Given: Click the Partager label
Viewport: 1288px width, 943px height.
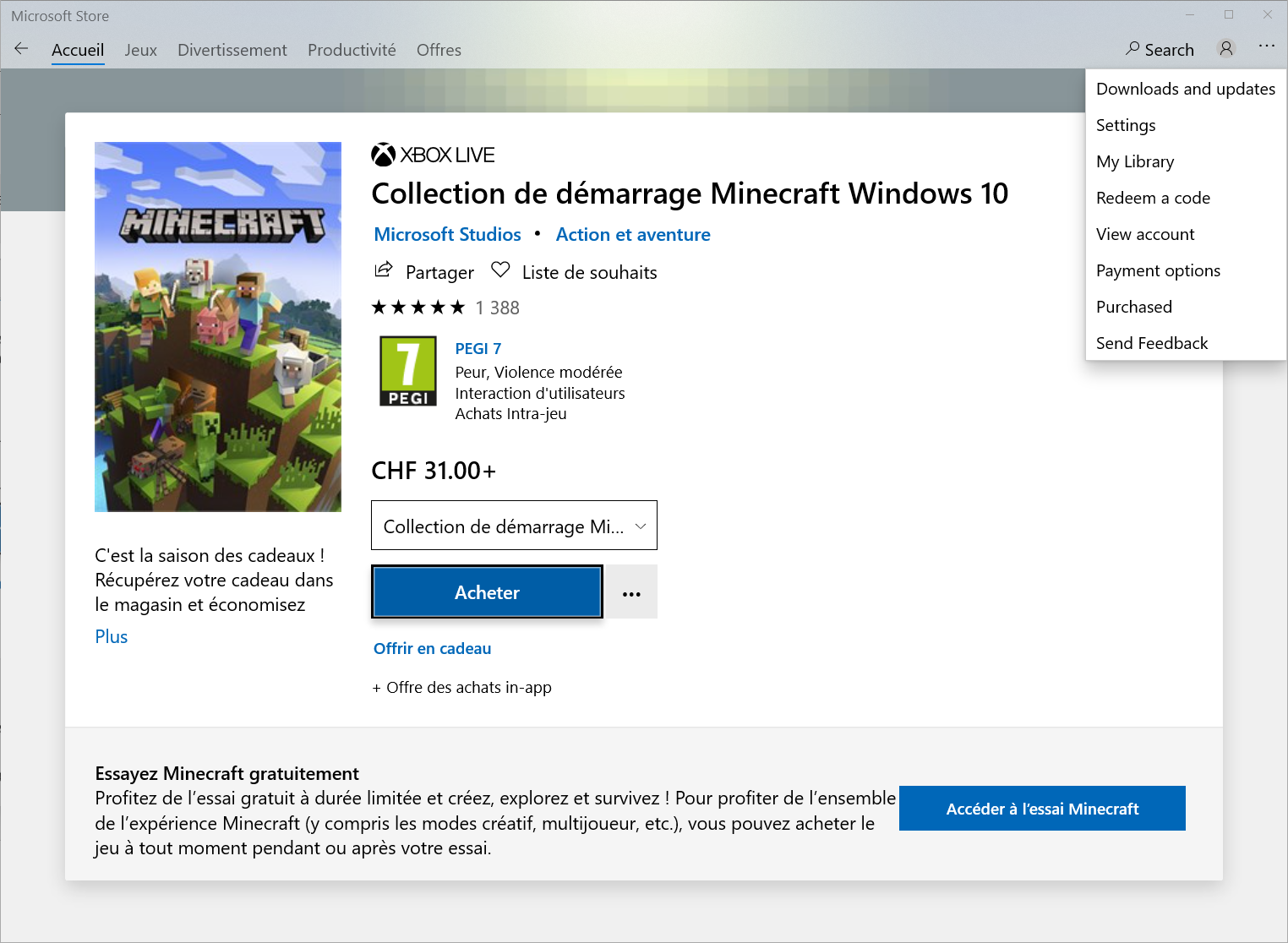Looking at the screenshot, I should pyautogui.click(x=439, y=272).
